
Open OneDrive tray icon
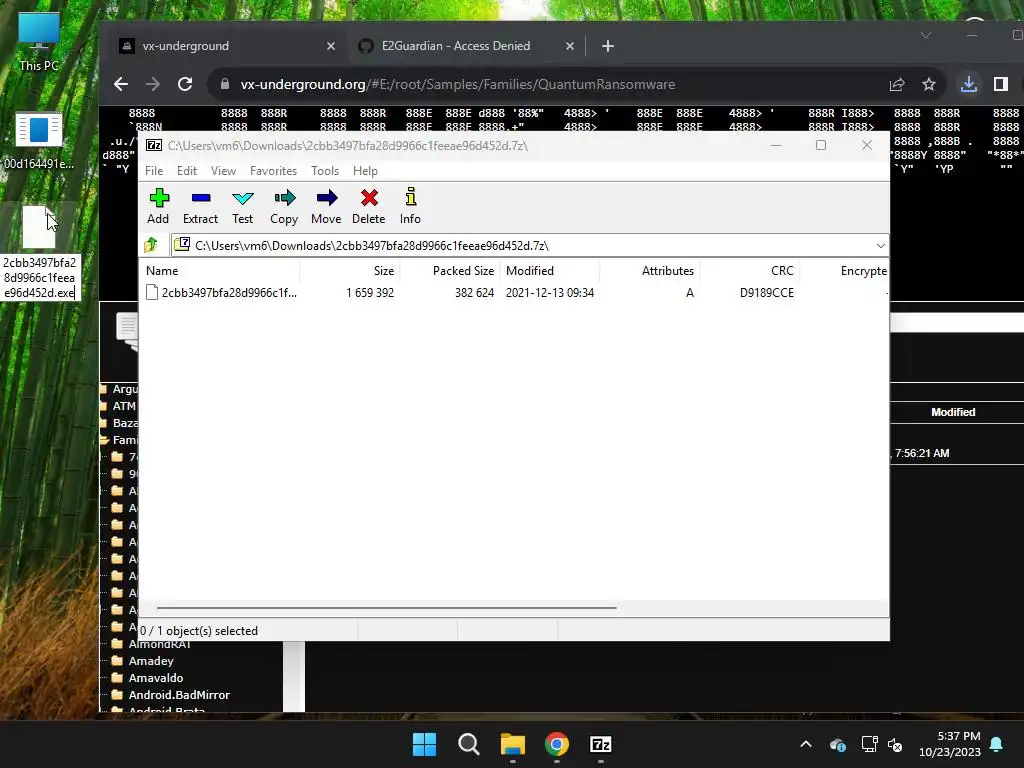coord(838,744)
